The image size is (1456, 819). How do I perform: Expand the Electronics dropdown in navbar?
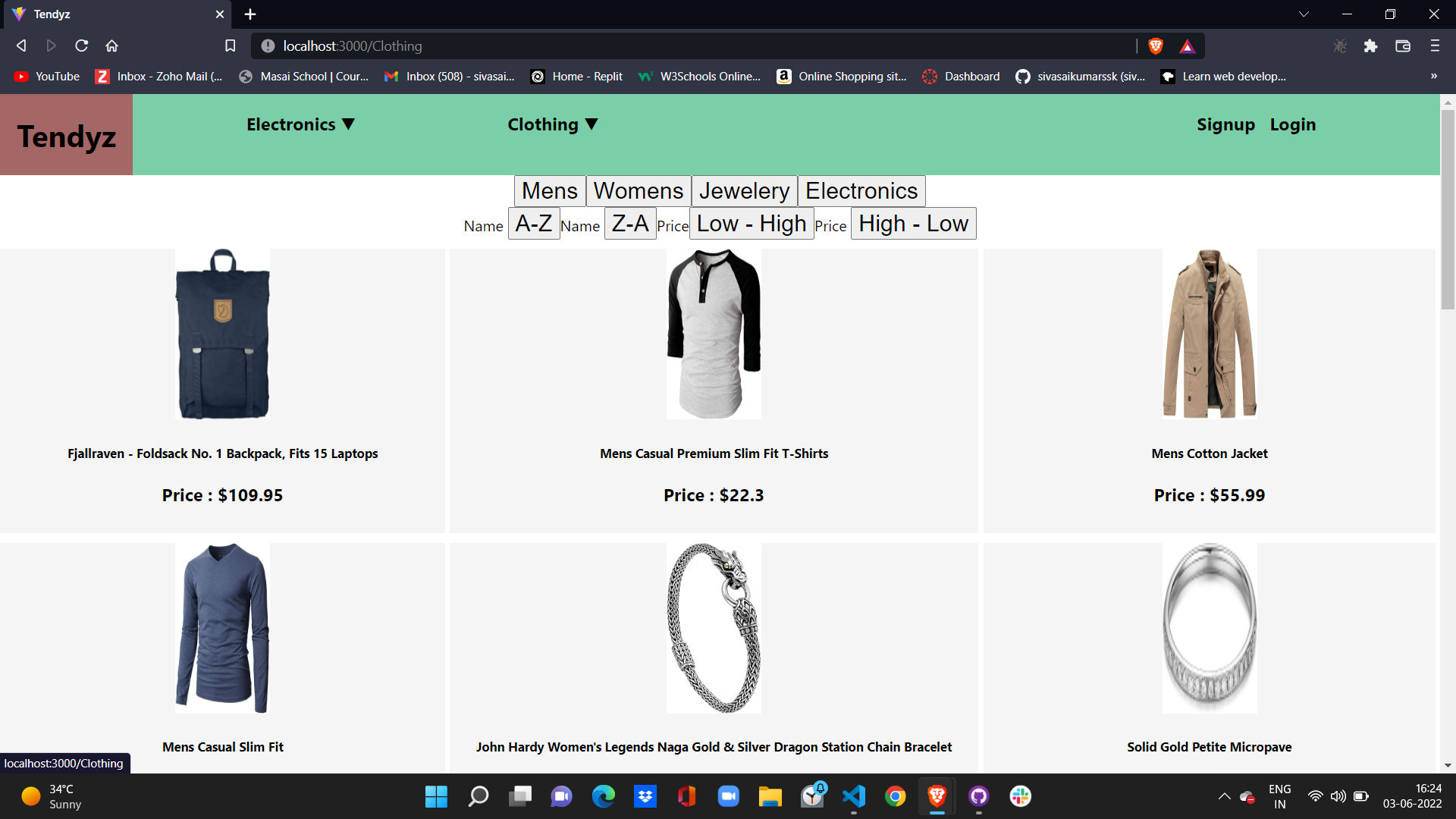click(300, 124)
